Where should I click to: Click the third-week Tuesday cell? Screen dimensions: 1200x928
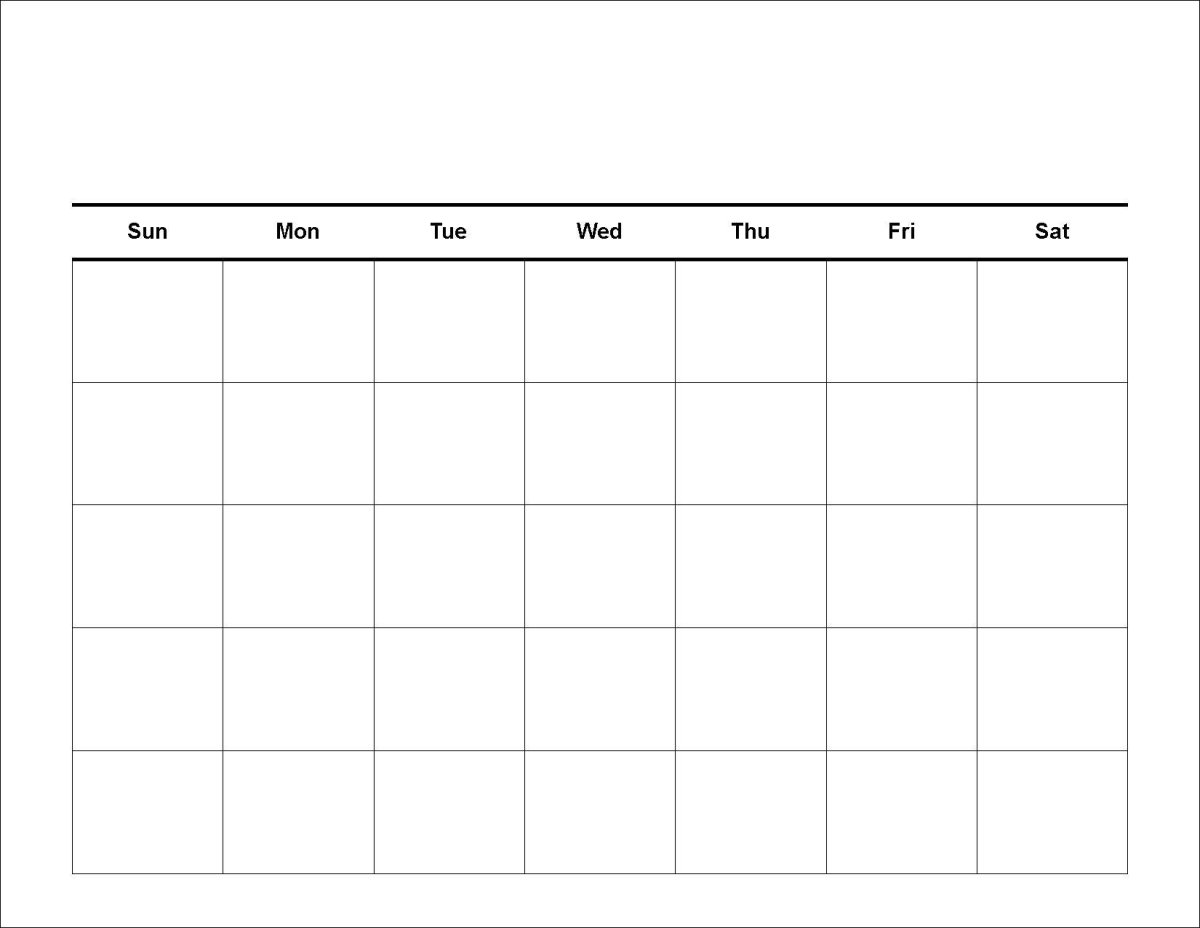[x=449, y=566]
